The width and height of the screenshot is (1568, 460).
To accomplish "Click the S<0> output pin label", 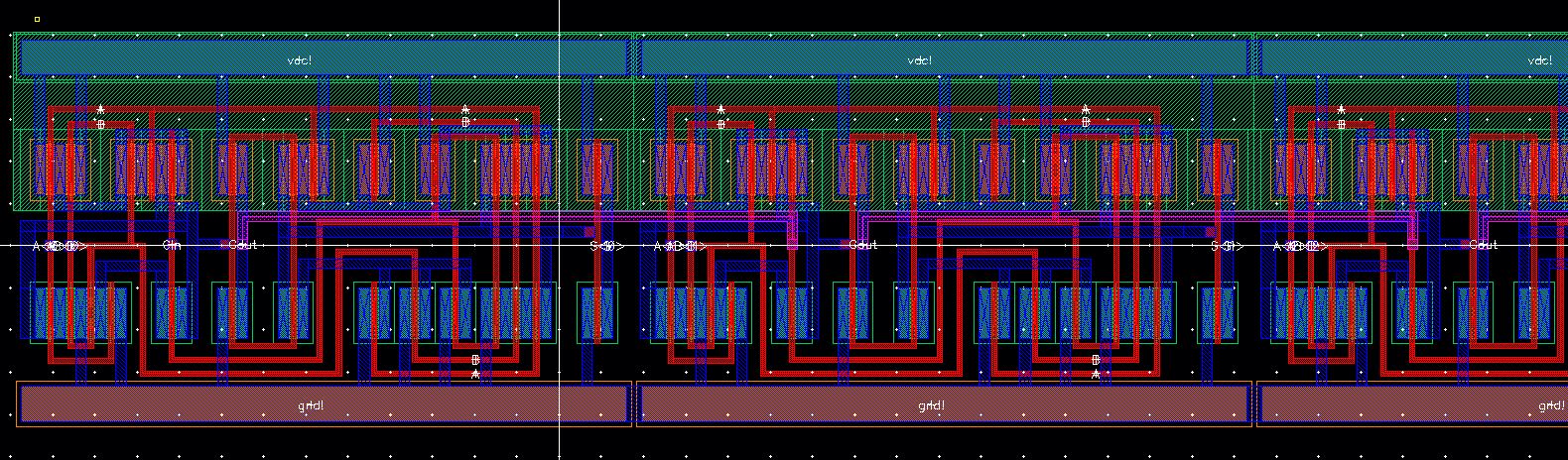I will 606,246.
